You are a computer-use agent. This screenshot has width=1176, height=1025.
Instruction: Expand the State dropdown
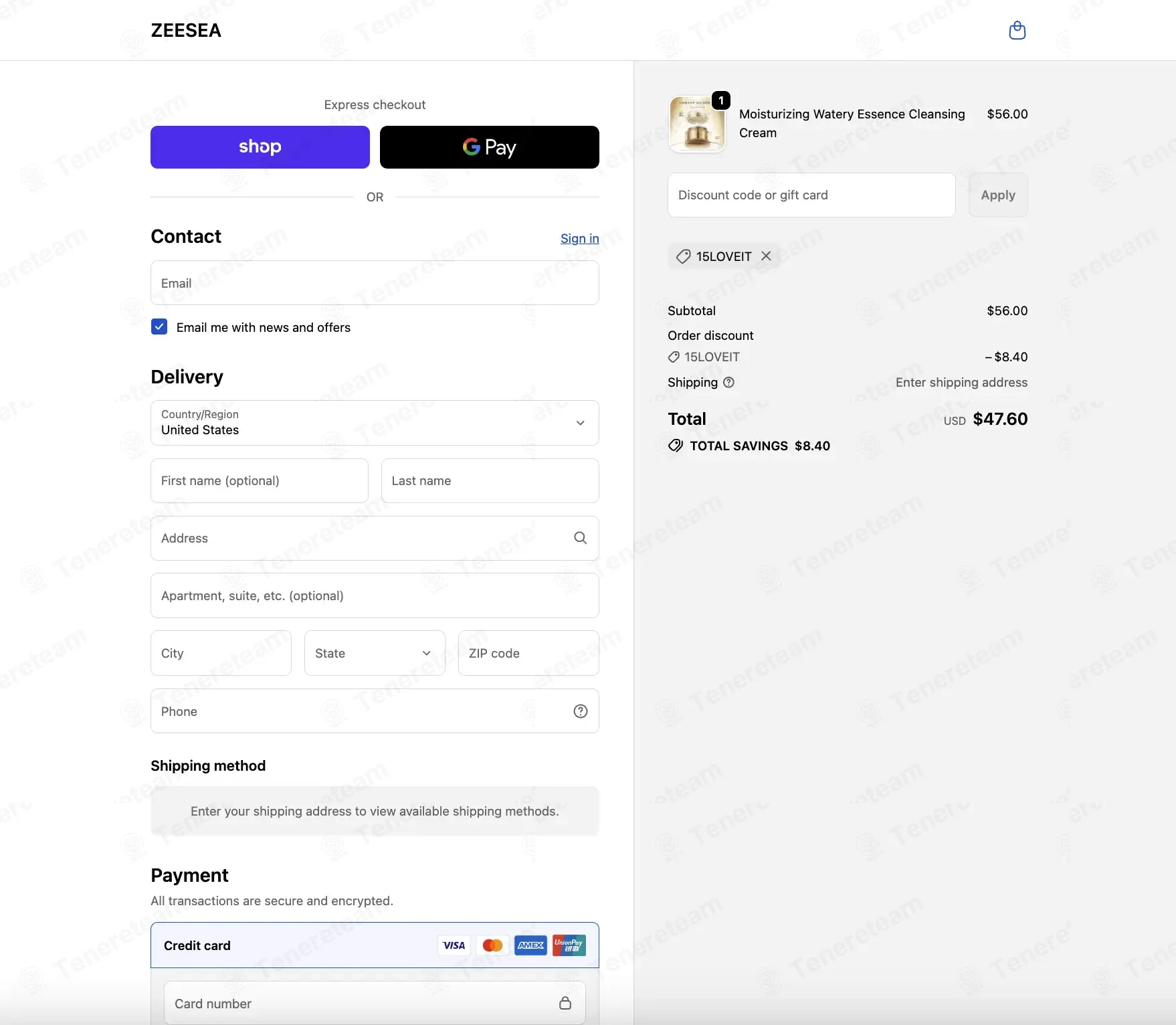click(375, 653)
